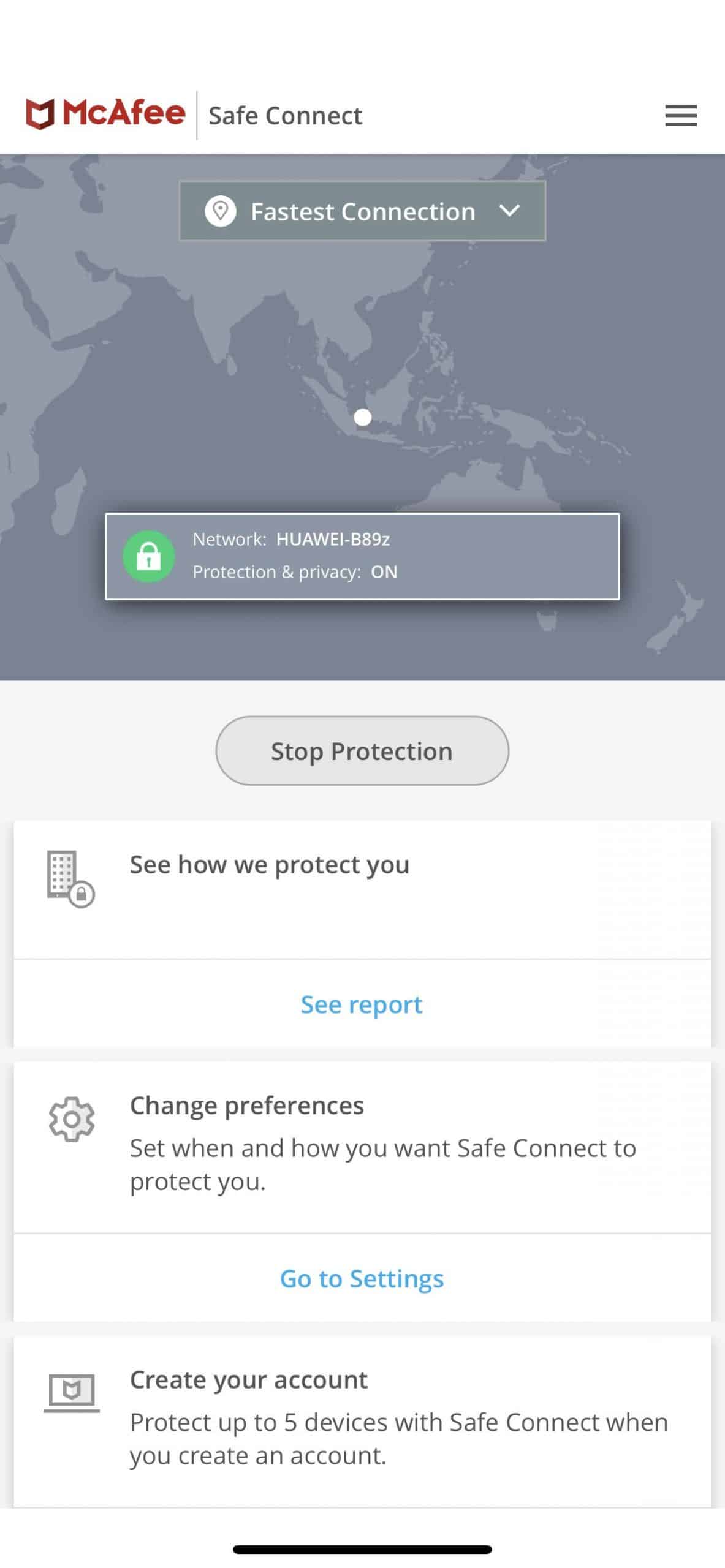The height and width of the screenshot is (1568, 725).
Task: Click the down chevron next to Fastest Connection
Action: pos(511,211)
